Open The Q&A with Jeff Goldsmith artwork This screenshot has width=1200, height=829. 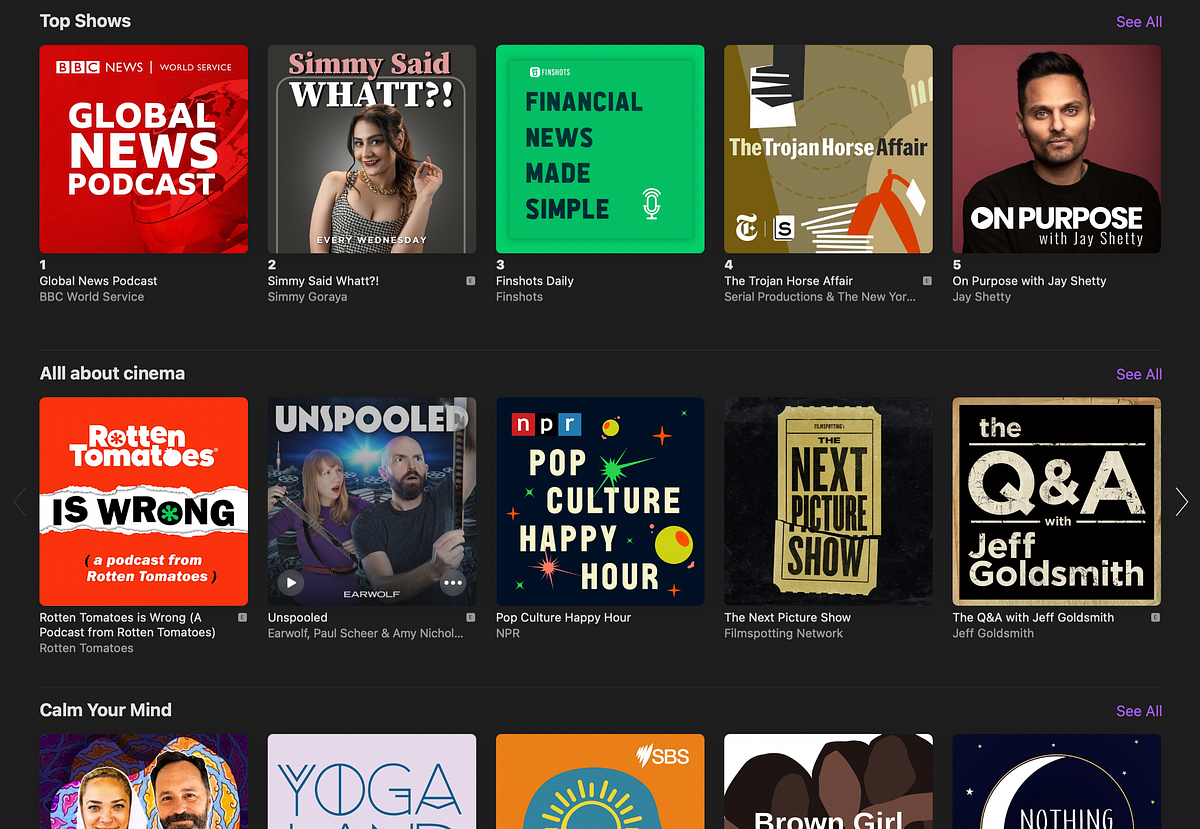1057,501
